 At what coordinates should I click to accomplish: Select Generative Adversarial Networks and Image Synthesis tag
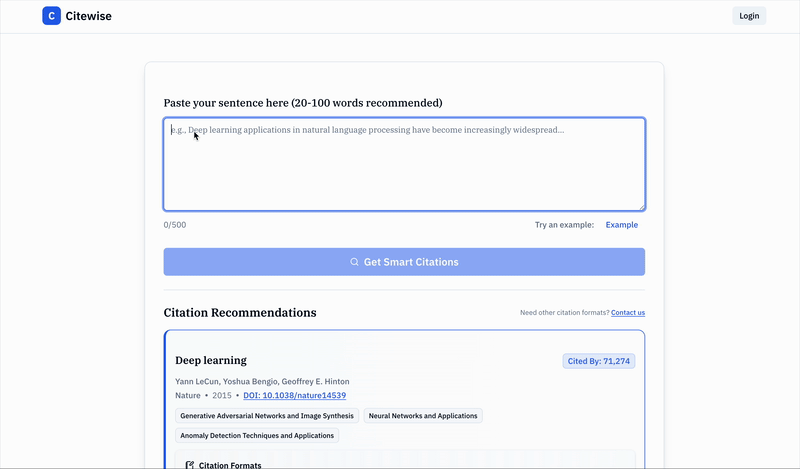(x=266, y=416)
